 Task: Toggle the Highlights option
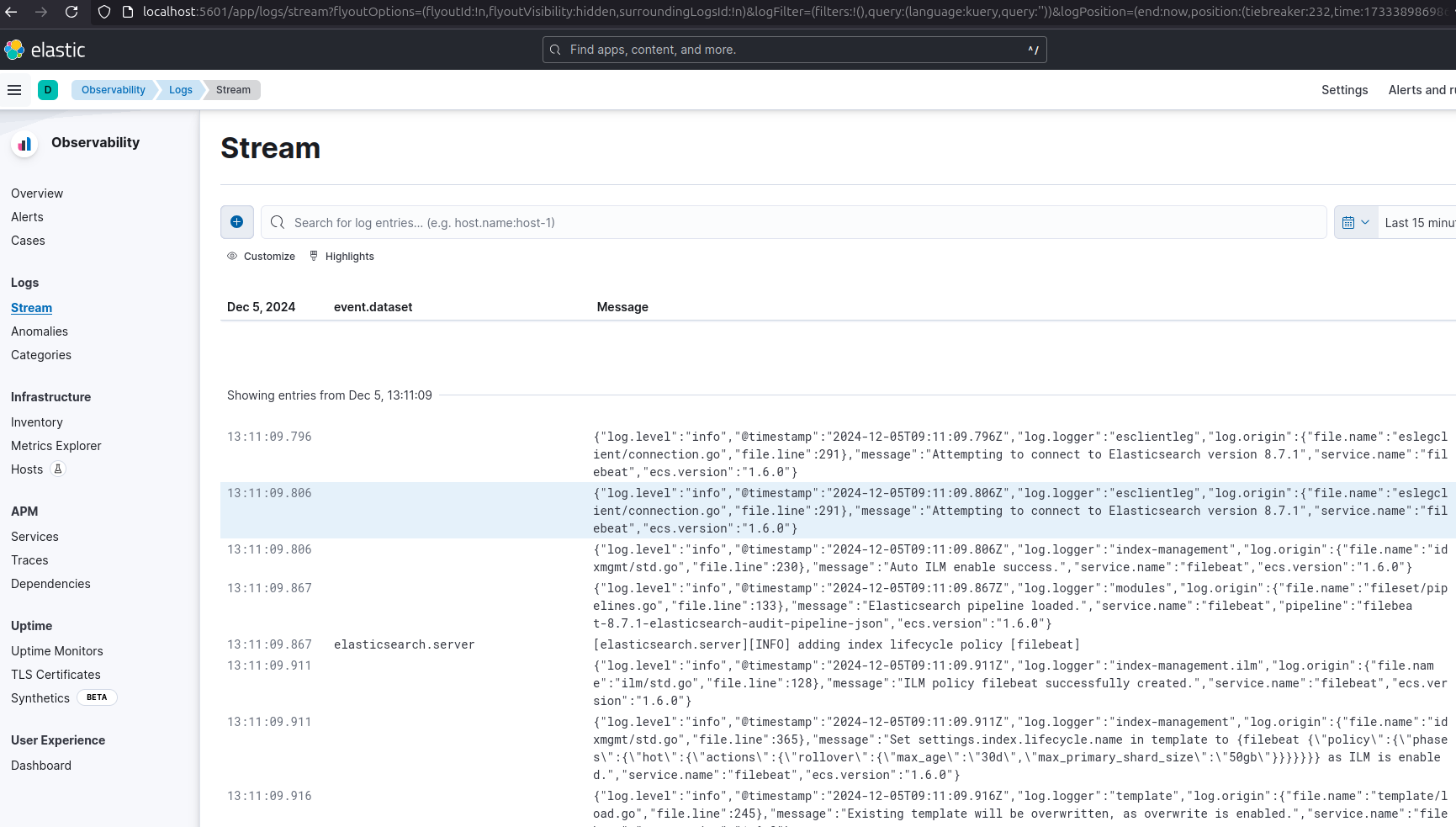tap(341, 257)
